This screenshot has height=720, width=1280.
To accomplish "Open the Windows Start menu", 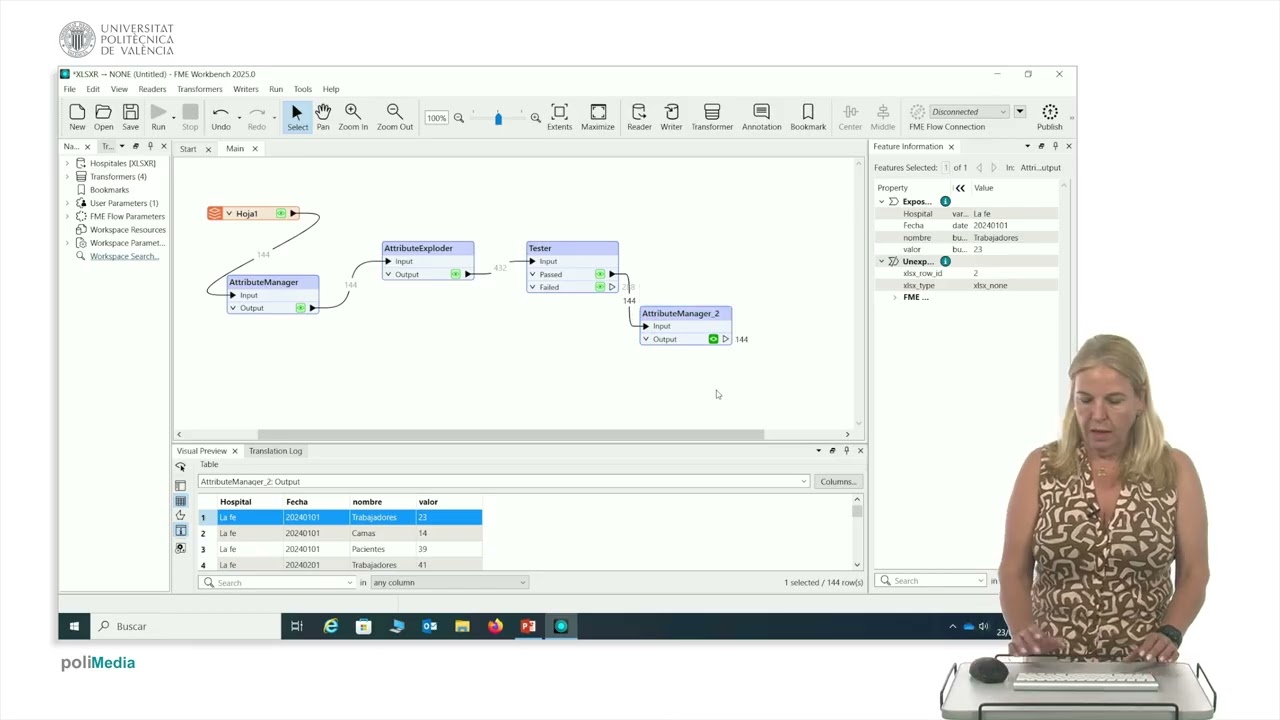I will [74, 626].
